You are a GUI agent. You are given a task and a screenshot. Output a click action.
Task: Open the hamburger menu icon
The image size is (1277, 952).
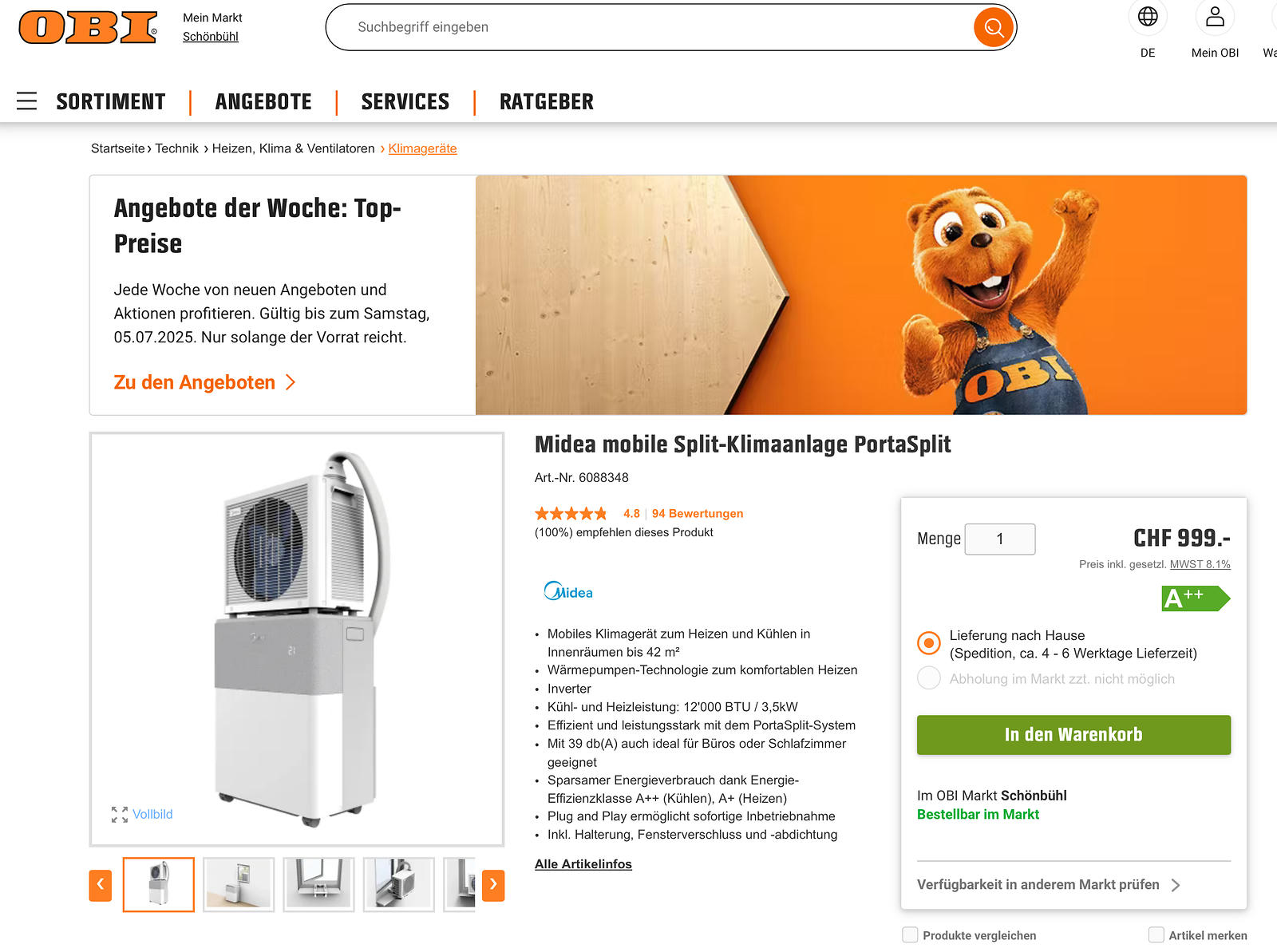click(x=27, y=101)
